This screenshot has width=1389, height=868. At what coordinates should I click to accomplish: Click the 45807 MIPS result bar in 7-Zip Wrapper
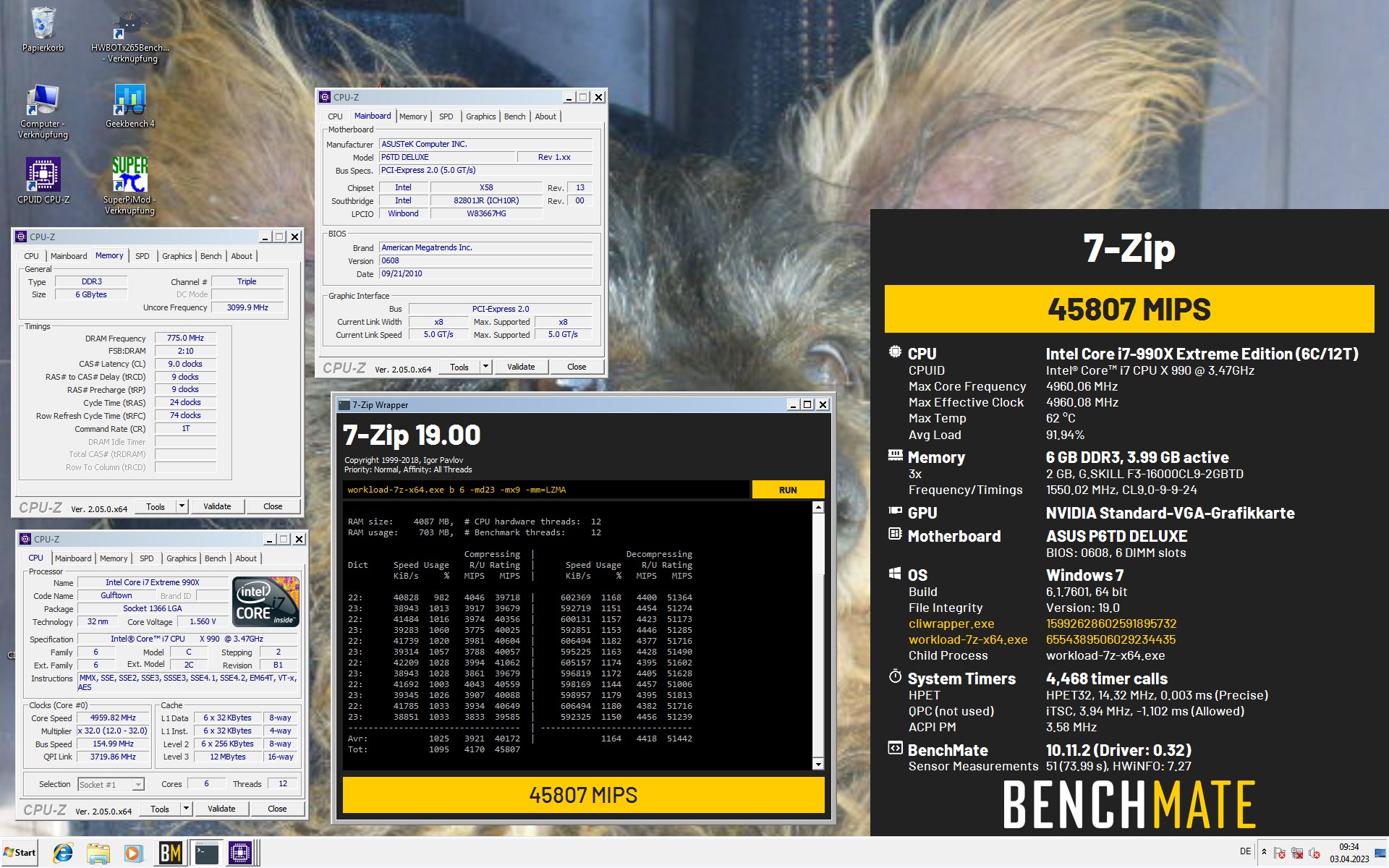[x=583, y=795]
